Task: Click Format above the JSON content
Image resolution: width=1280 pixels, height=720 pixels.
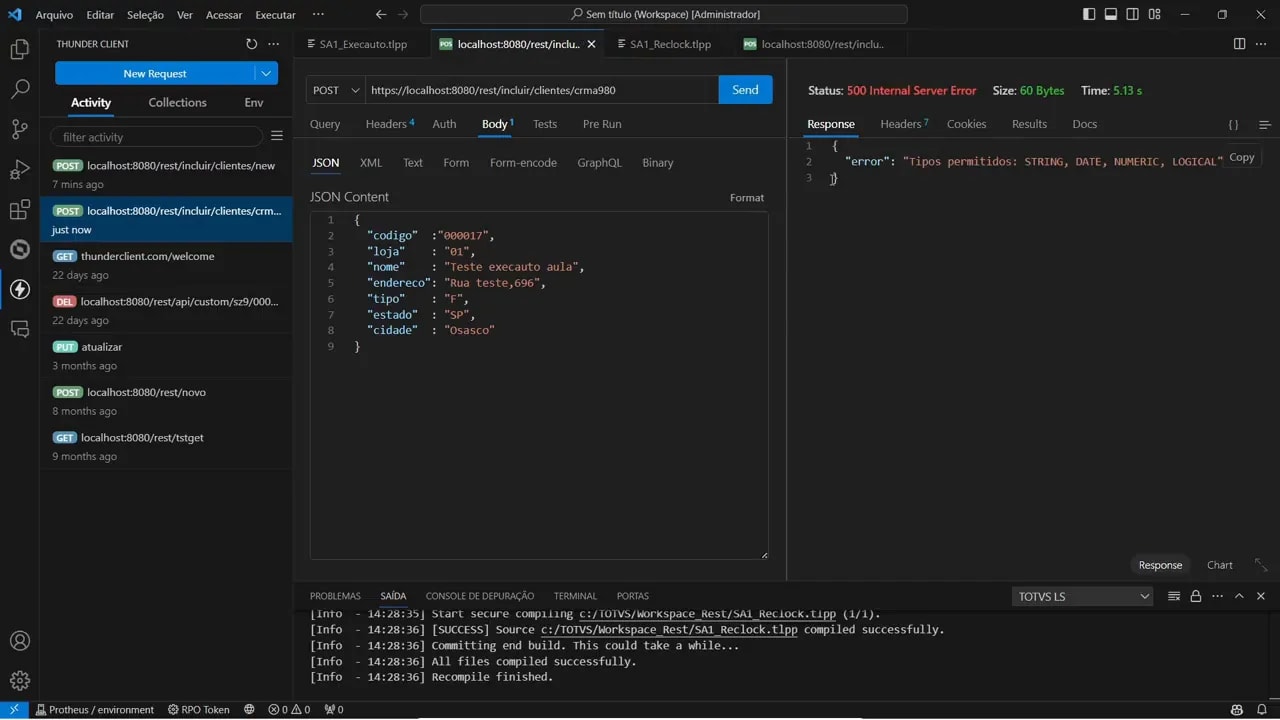Action: (746, 197)
